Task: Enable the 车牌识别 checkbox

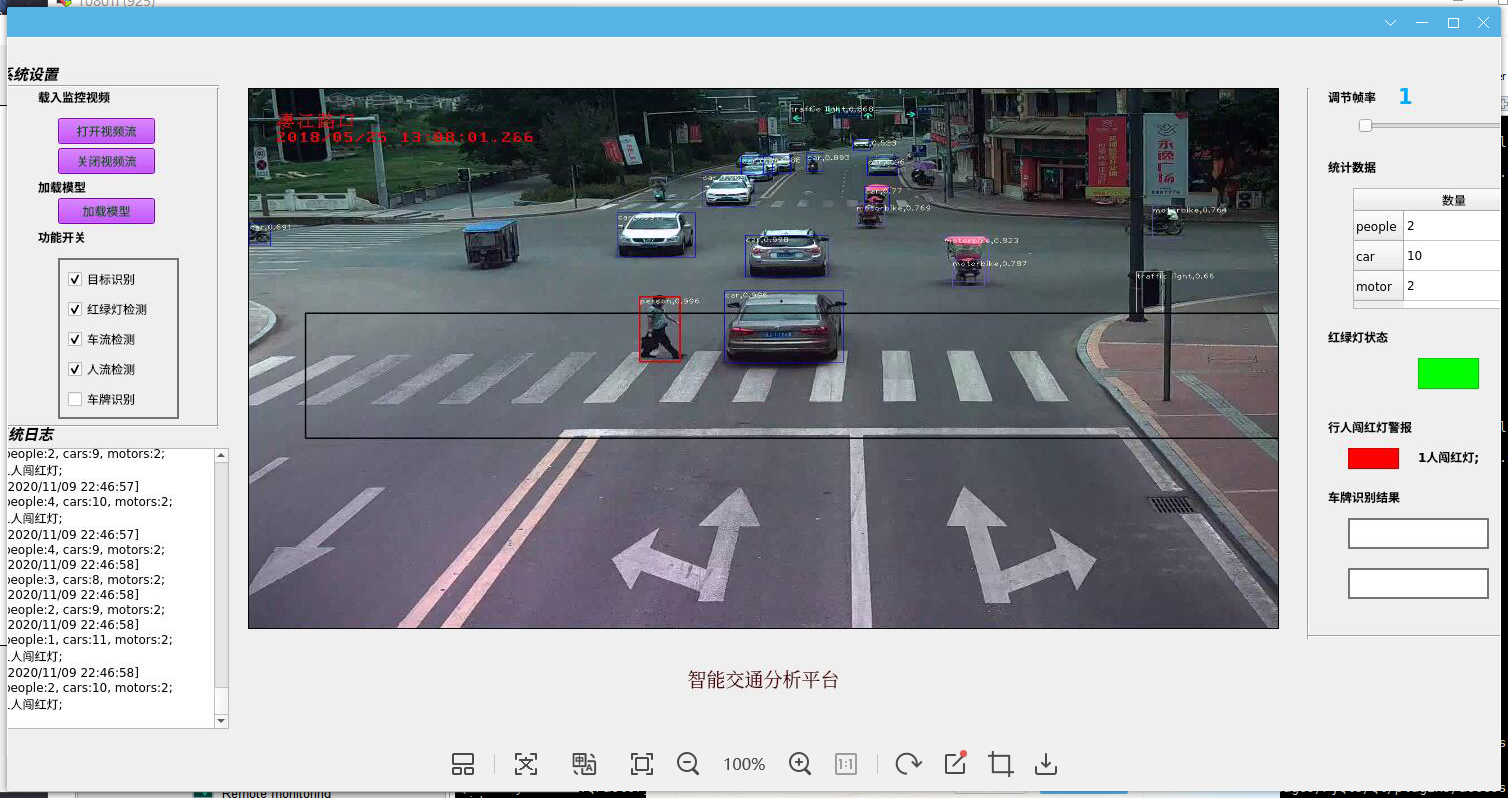Action: click(x=74, y=398)
